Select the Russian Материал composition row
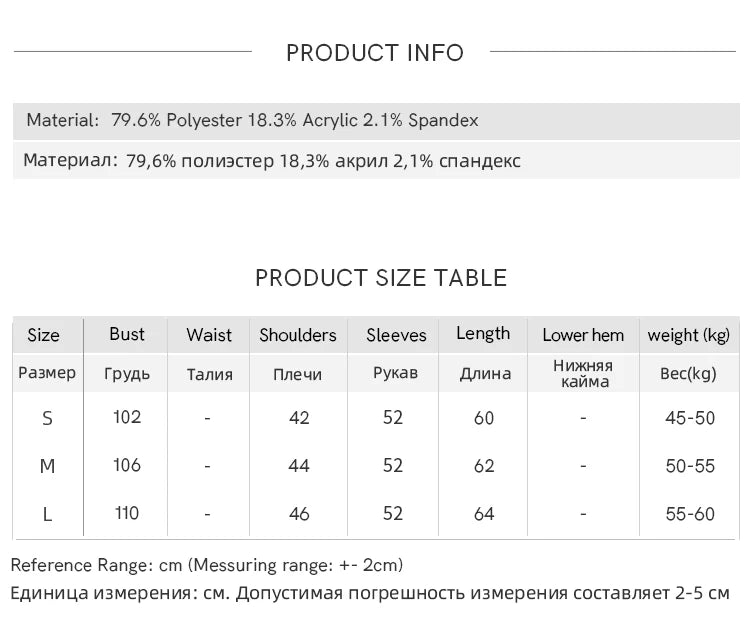 click(x=376, y=161)
